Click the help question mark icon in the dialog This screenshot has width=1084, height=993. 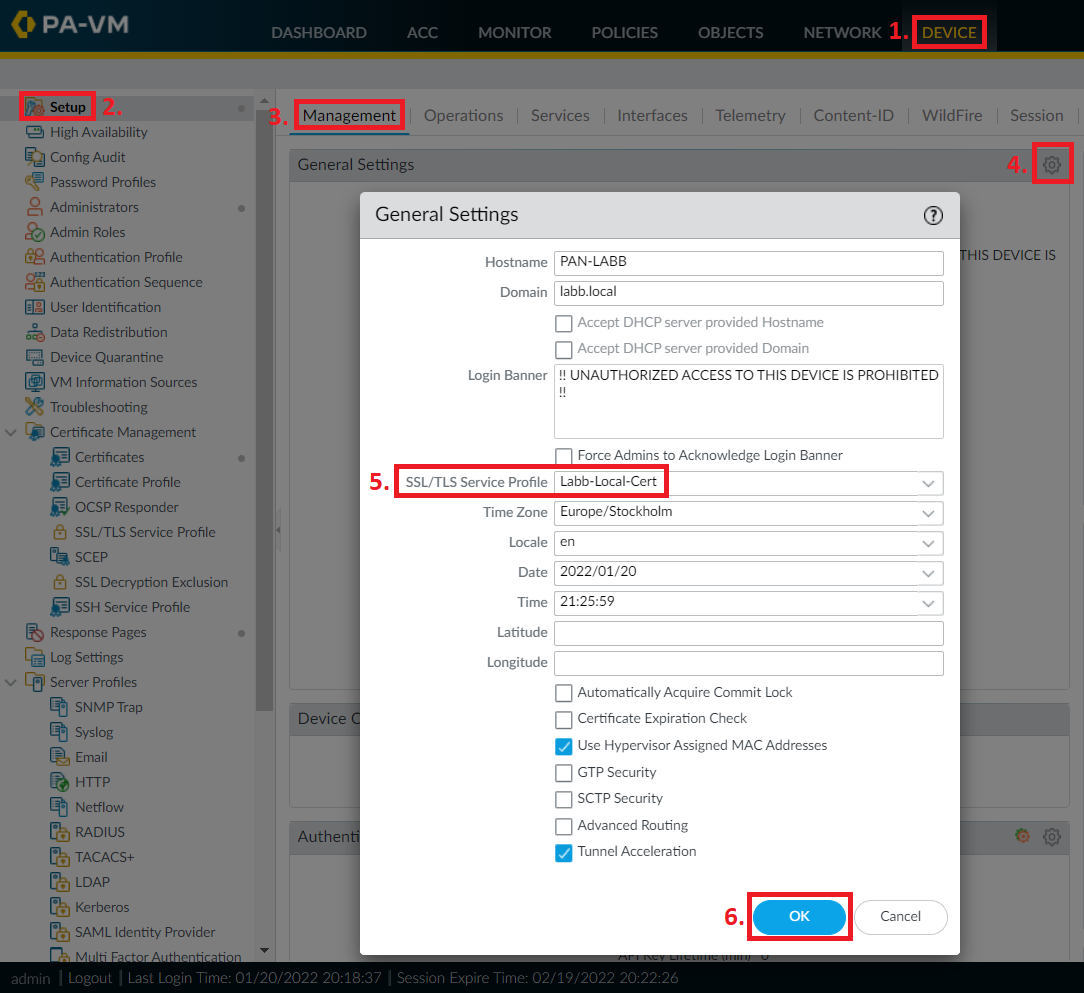point(933,215)
